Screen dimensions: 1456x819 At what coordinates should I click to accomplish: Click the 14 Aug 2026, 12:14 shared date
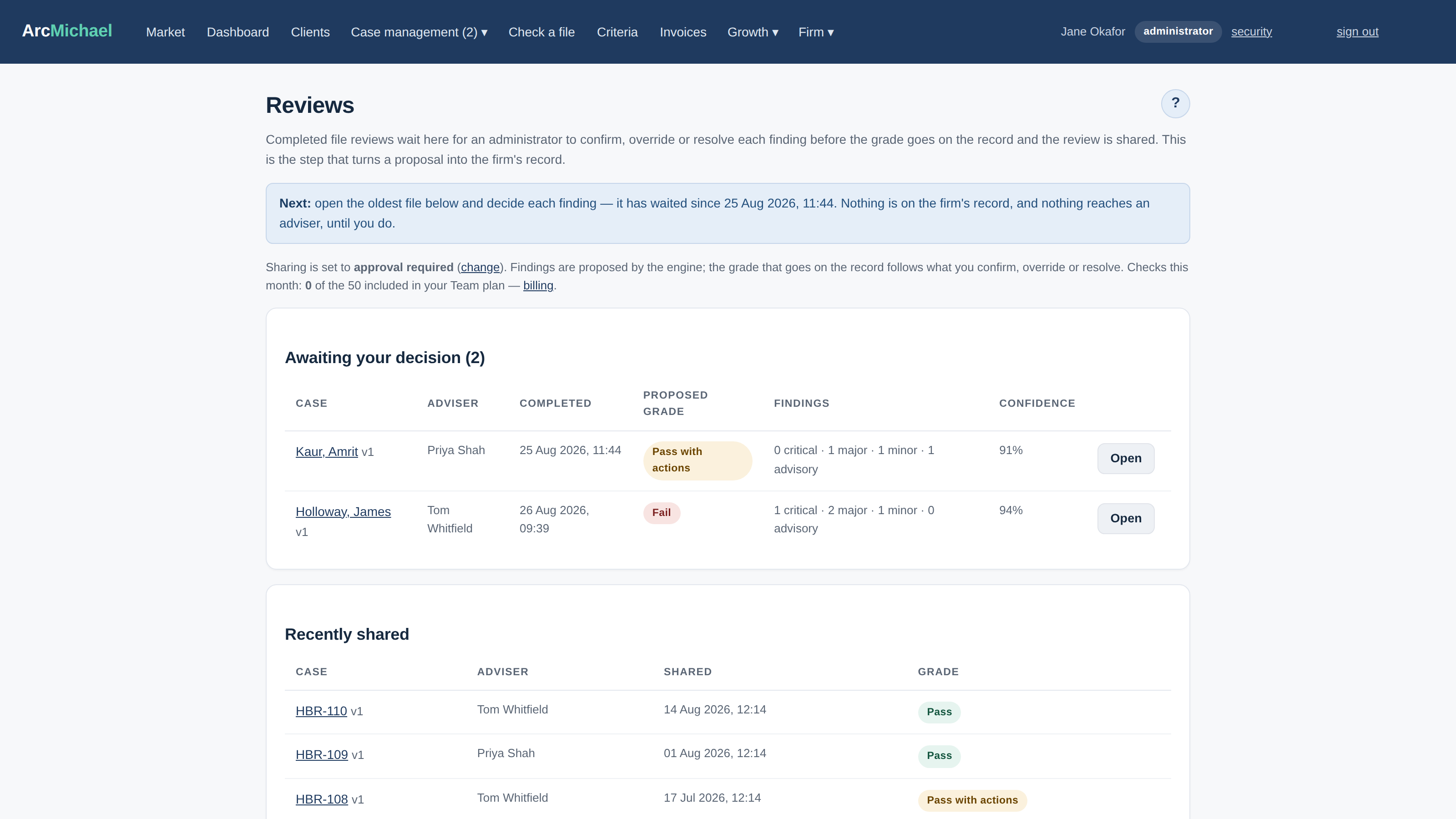pyautogui.click(x=714, y=710)
